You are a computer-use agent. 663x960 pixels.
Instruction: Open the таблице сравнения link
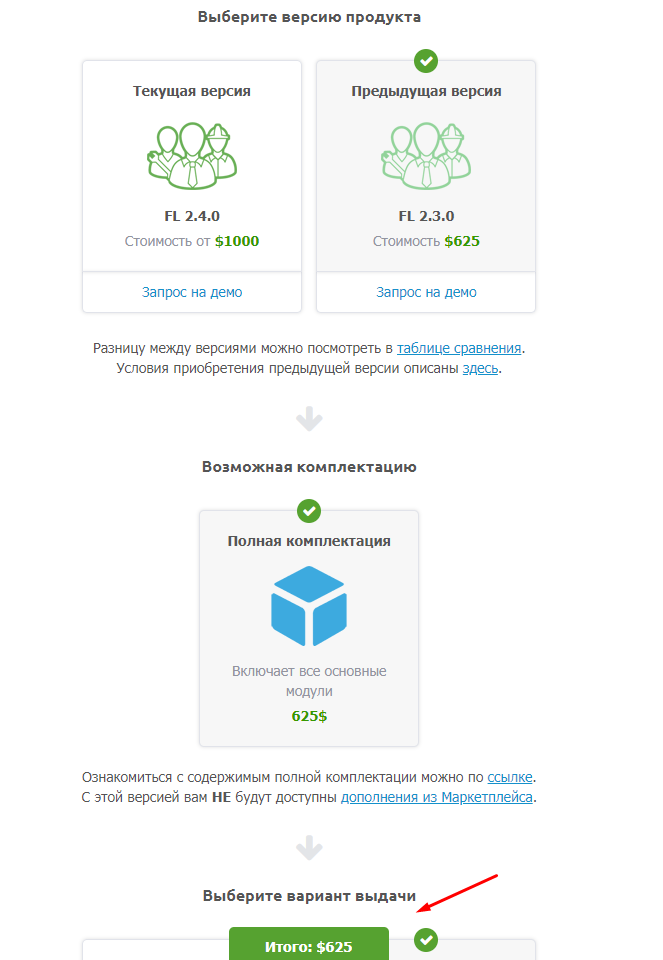tap(459, 349)
